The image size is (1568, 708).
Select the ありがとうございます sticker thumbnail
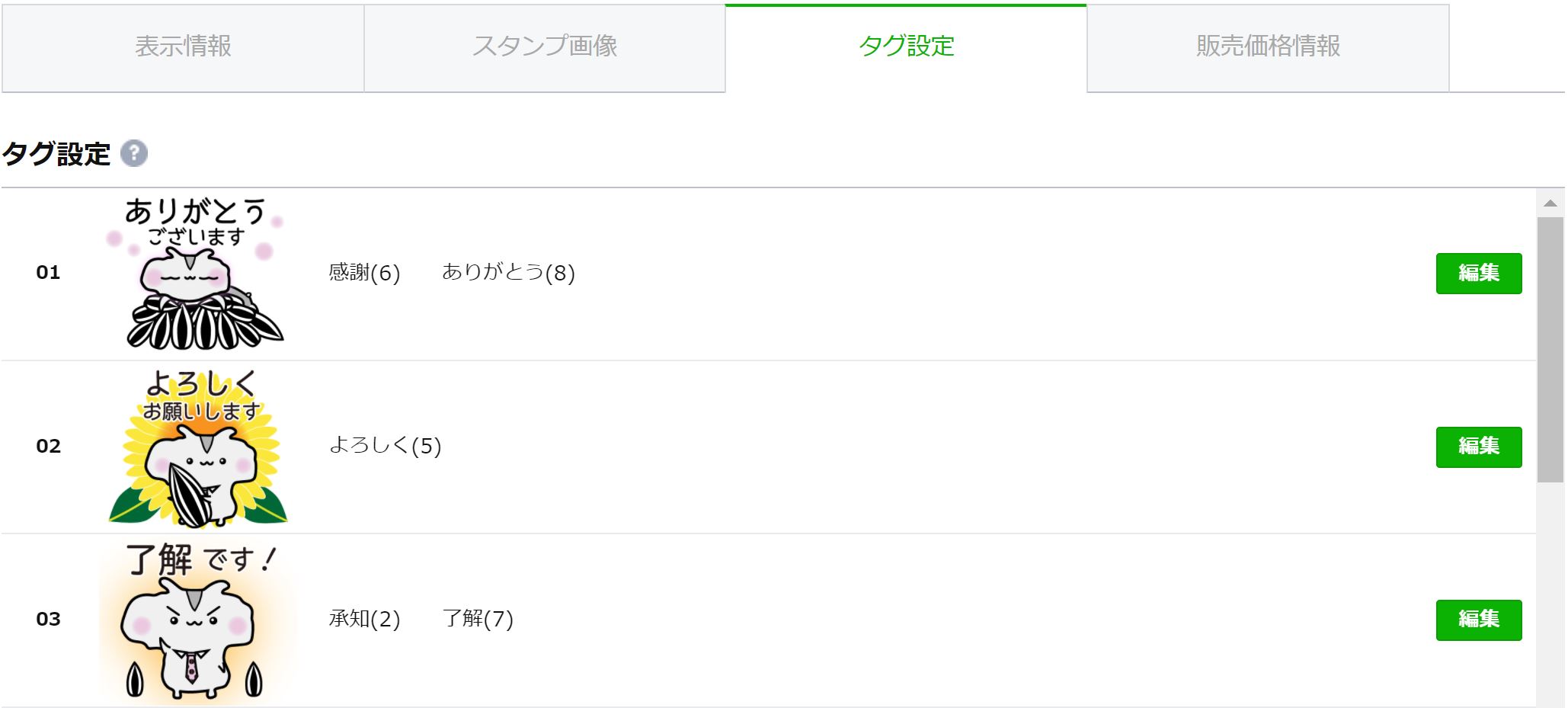198,273
